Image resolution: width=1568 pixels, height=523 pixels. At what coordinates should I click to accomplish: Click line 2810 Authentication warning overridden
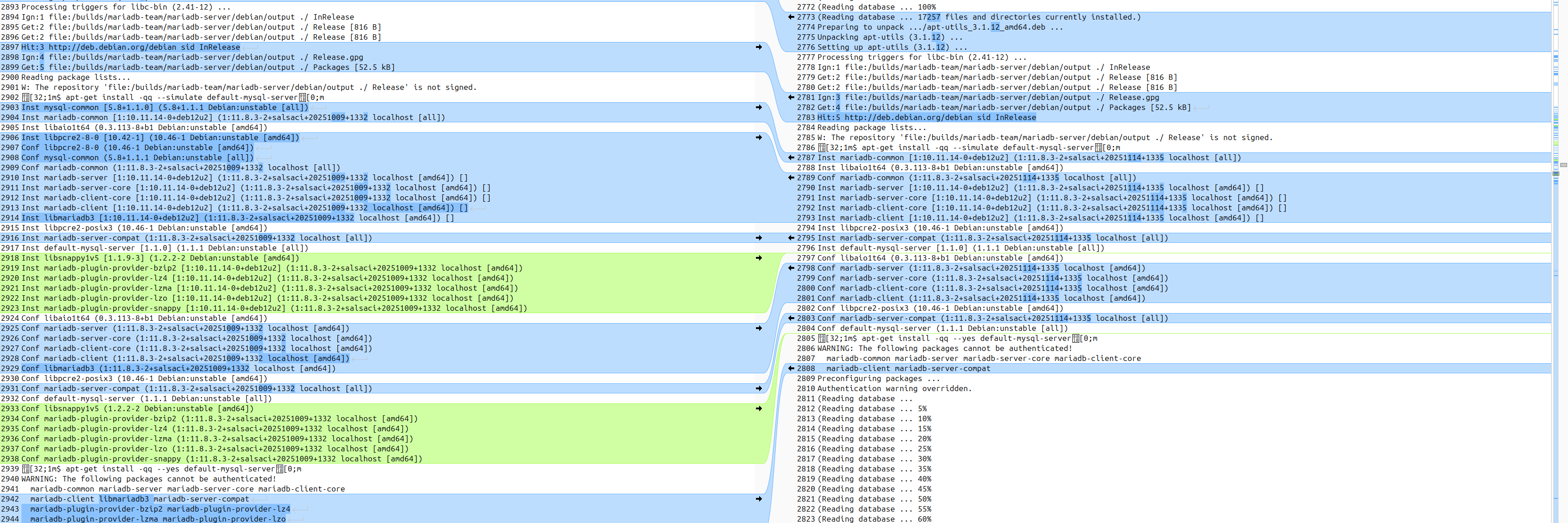tap(894, 388)
